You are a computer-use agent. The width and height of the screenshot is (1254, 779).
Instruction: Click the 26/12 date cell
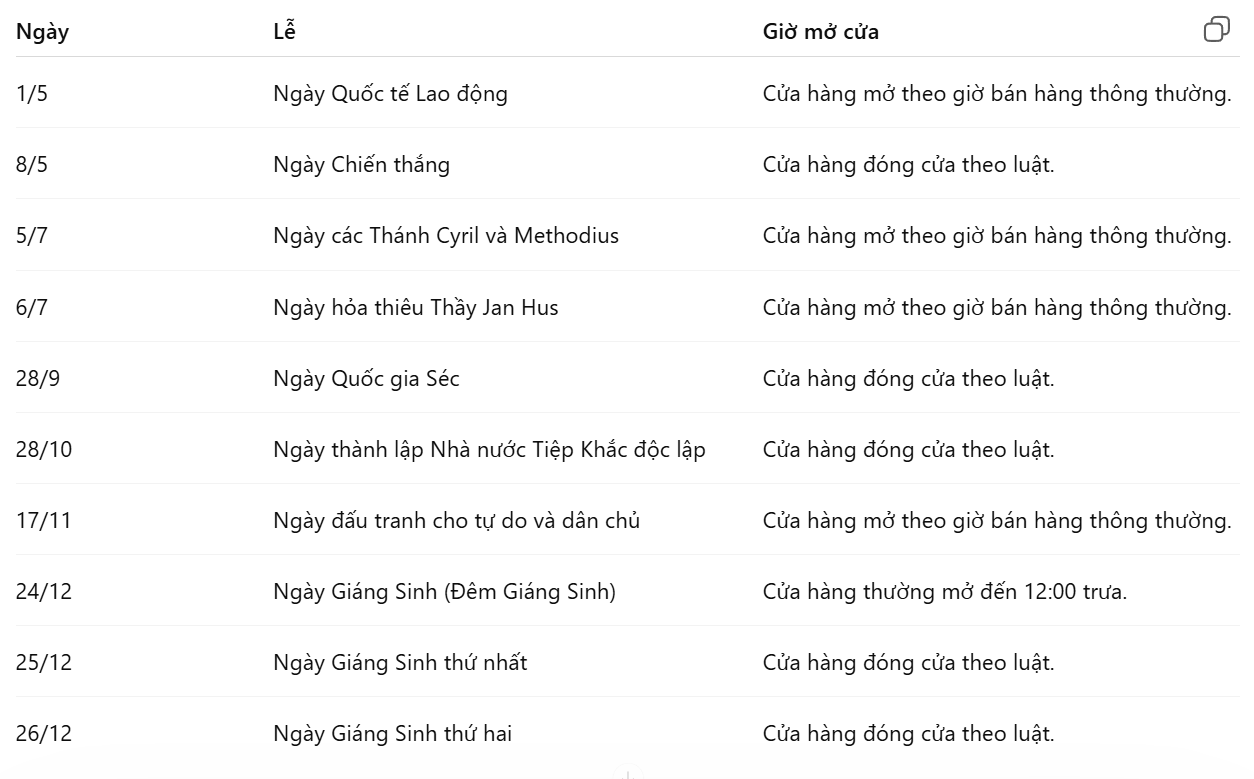44,734
